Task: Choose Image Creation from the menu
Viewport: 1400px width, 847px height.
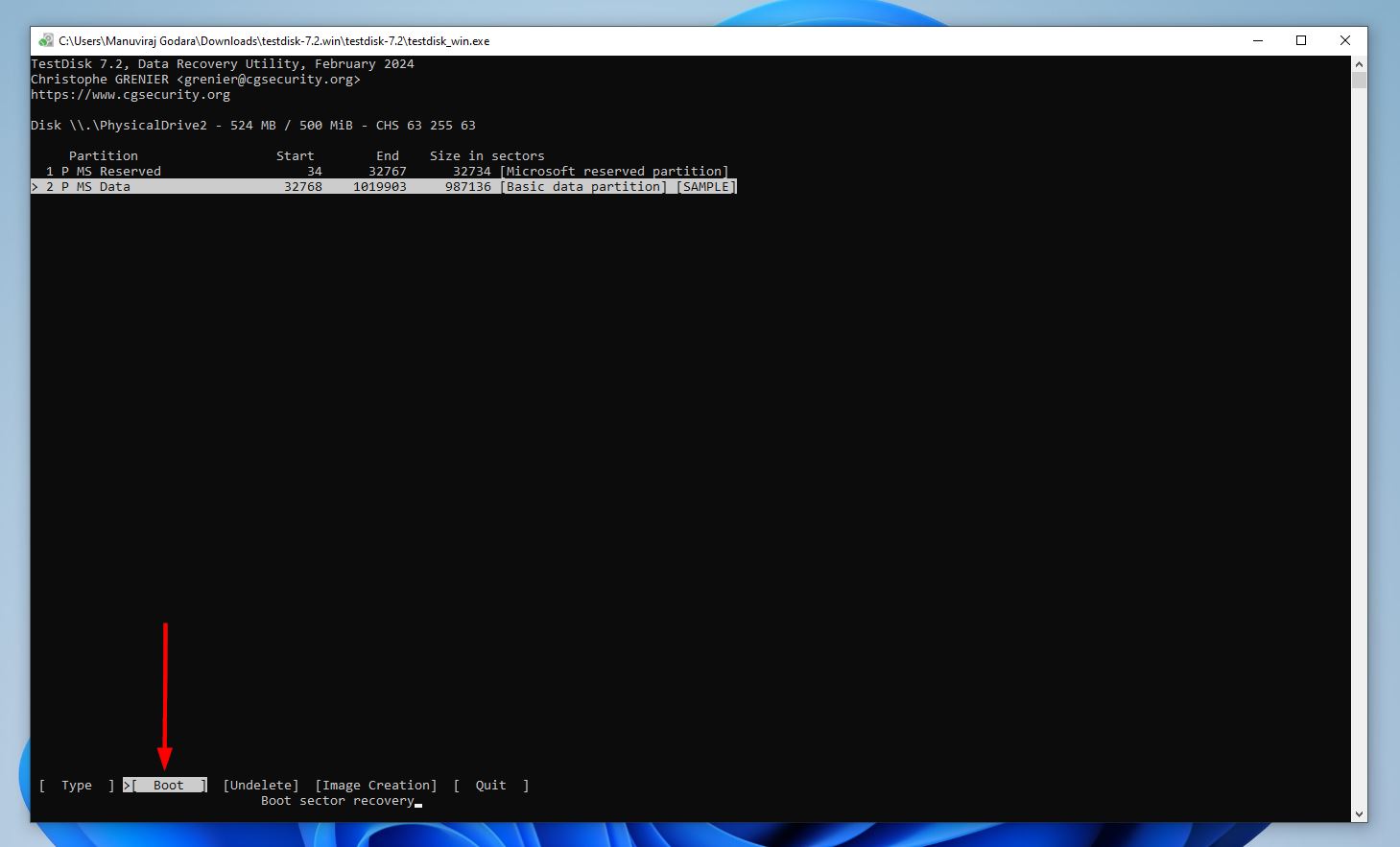Action: [375, 785]
